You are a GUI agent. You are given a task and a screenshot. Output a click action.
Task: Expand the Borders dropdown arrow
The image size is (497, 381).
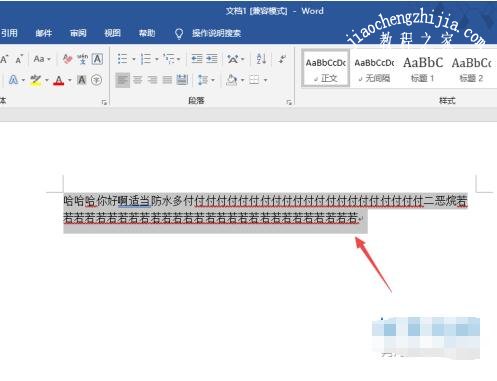[265, 80]
